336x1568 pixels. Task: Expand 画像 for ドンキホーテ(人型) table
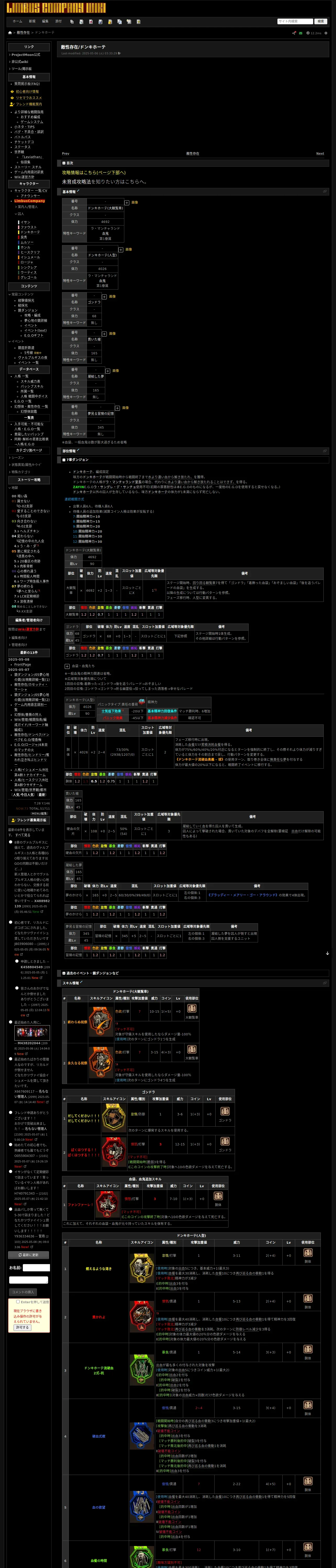121,250
